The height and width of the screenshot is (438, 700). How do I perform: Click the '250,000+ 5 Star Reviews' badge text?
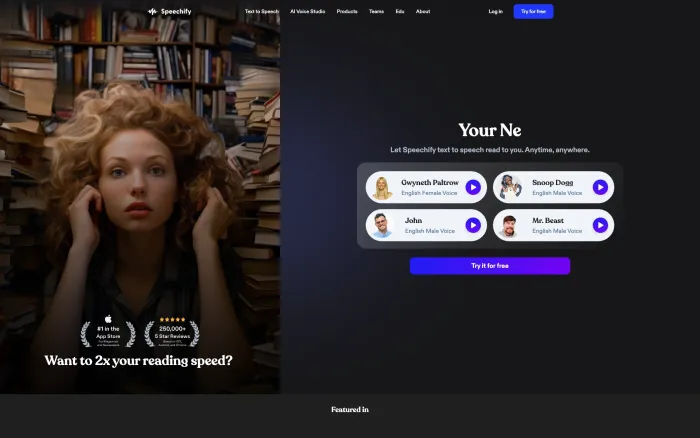(172, 332)
